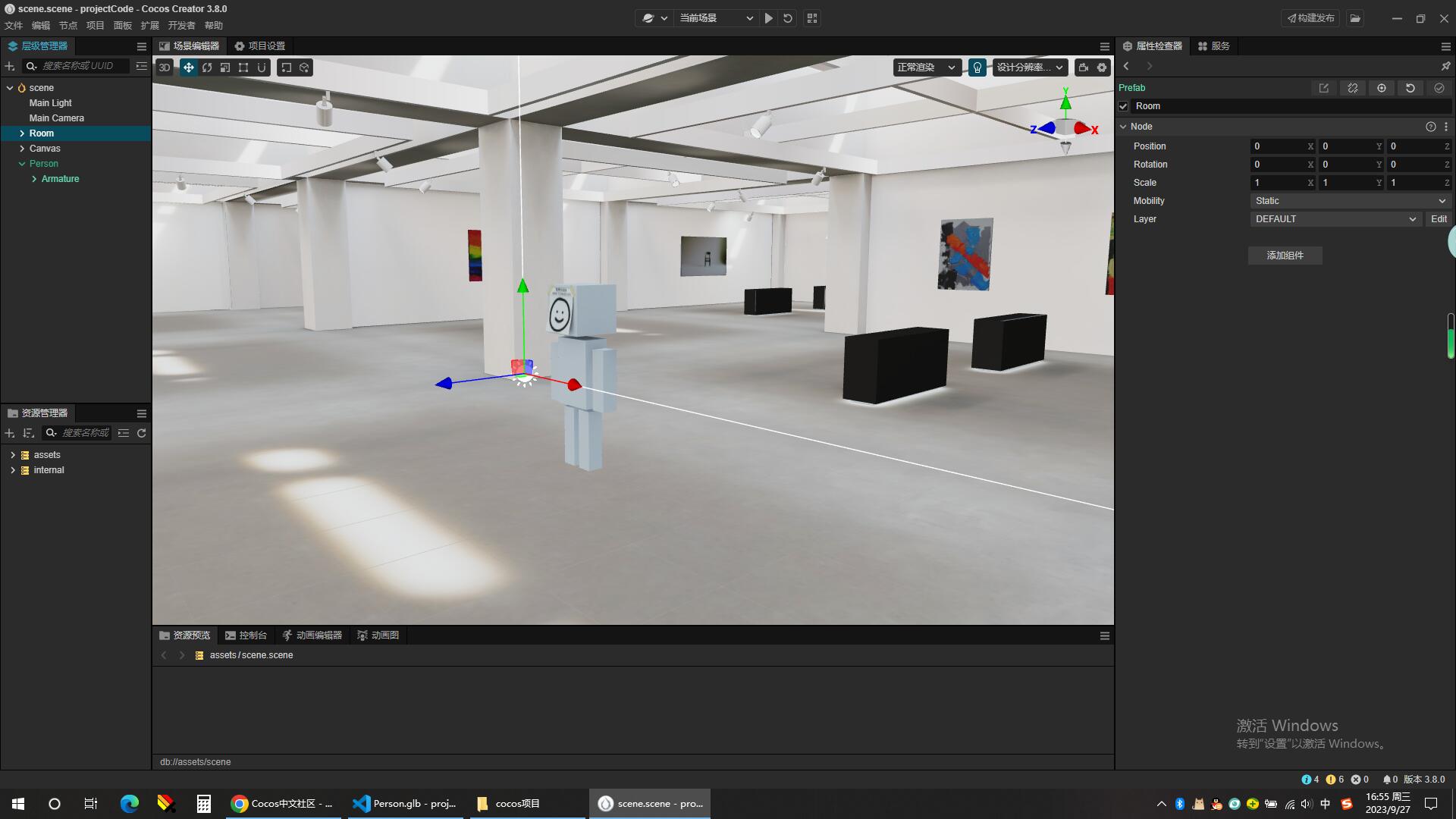Toggle the scene light bulb button
1456x819 pixels.
click(977, 67)
